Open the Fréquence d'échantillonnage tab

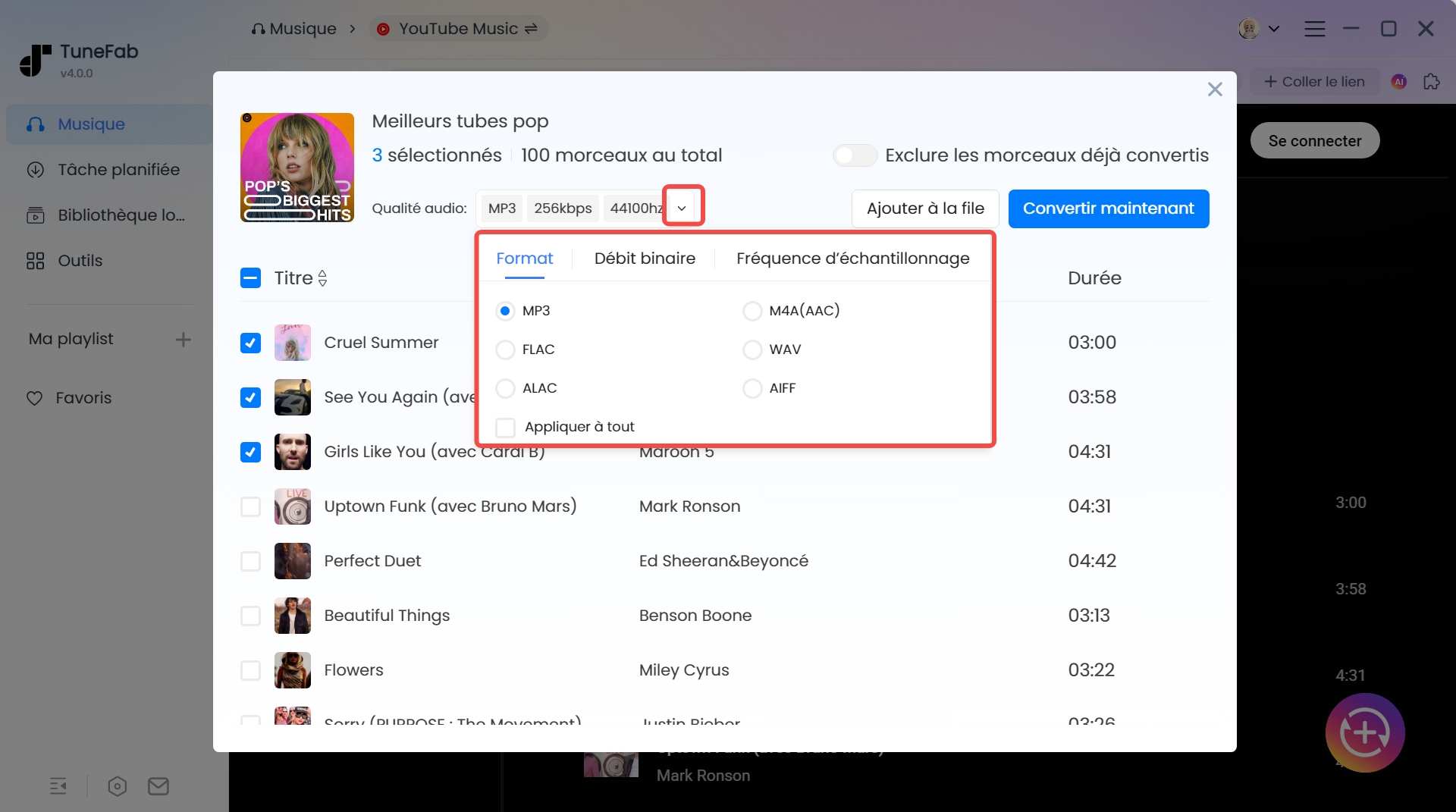[x=852, y=258]
